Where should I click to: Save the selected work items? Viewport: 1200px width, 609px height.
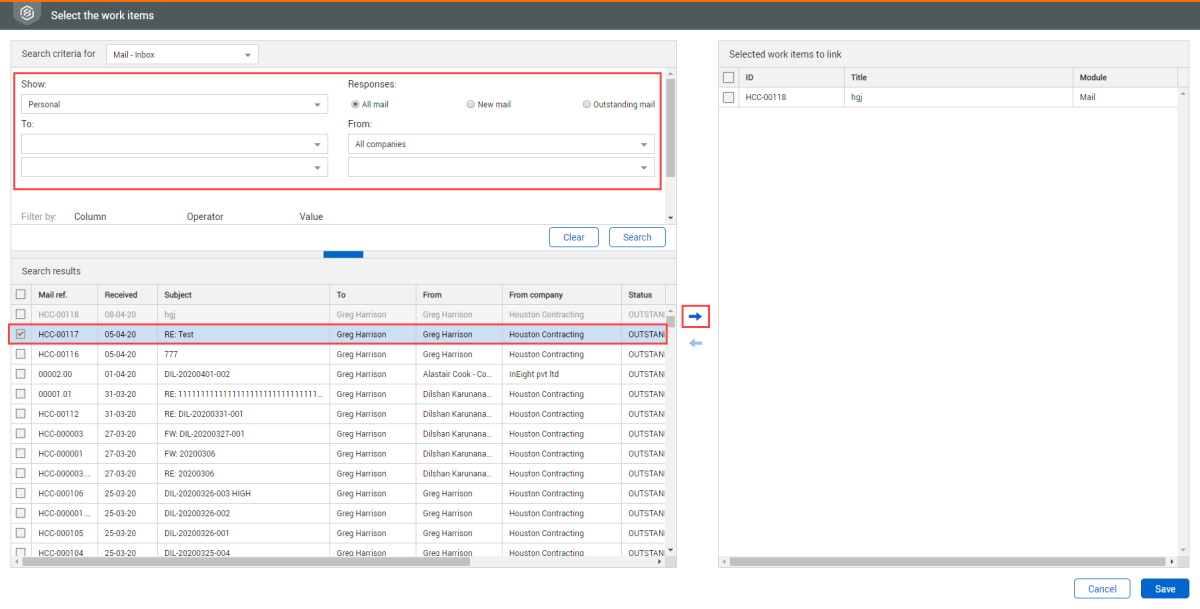coord(1164,589)
